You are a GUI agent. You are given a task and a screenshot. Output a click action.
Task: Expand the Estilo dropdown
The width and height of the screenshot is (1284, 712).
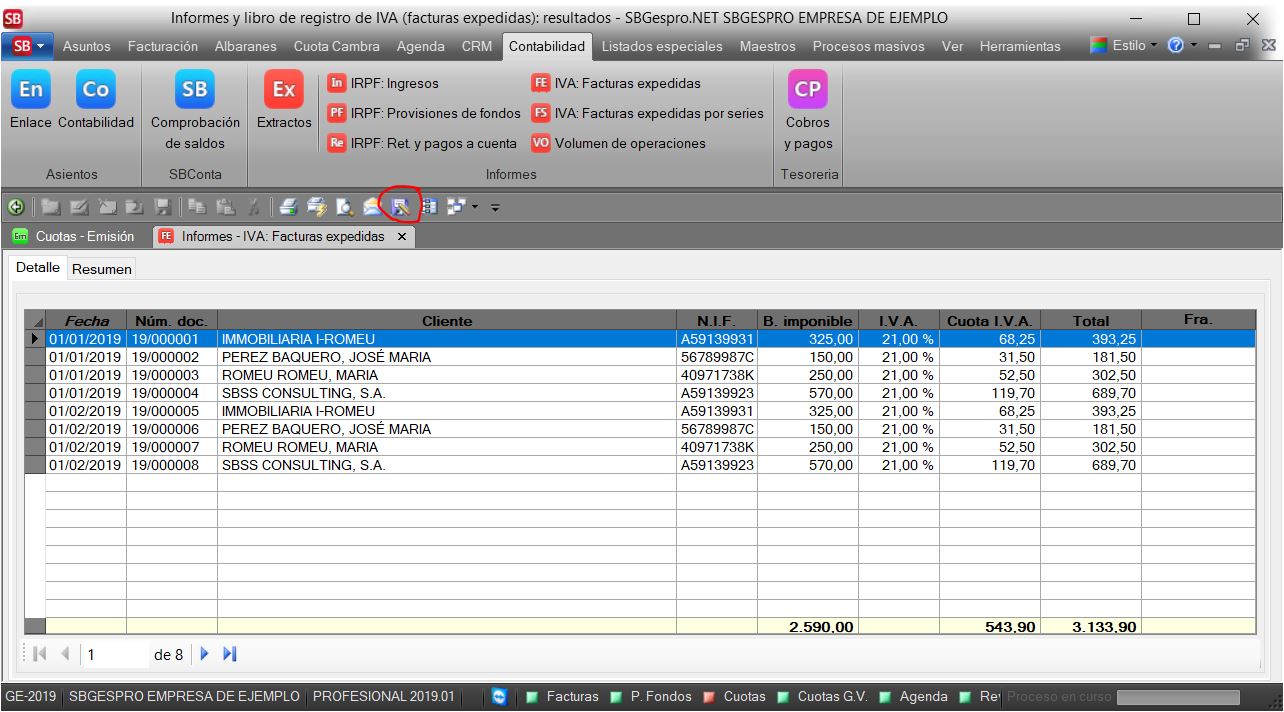coord(1126,47)
